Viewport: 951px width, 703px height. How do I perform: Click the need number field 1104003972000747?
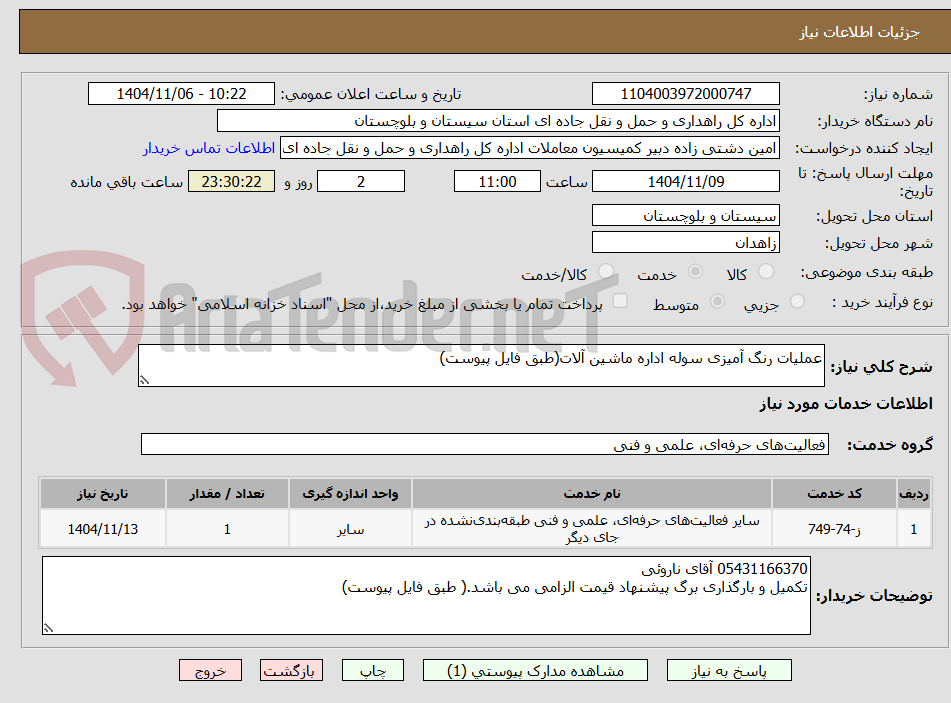click(685, 94)
